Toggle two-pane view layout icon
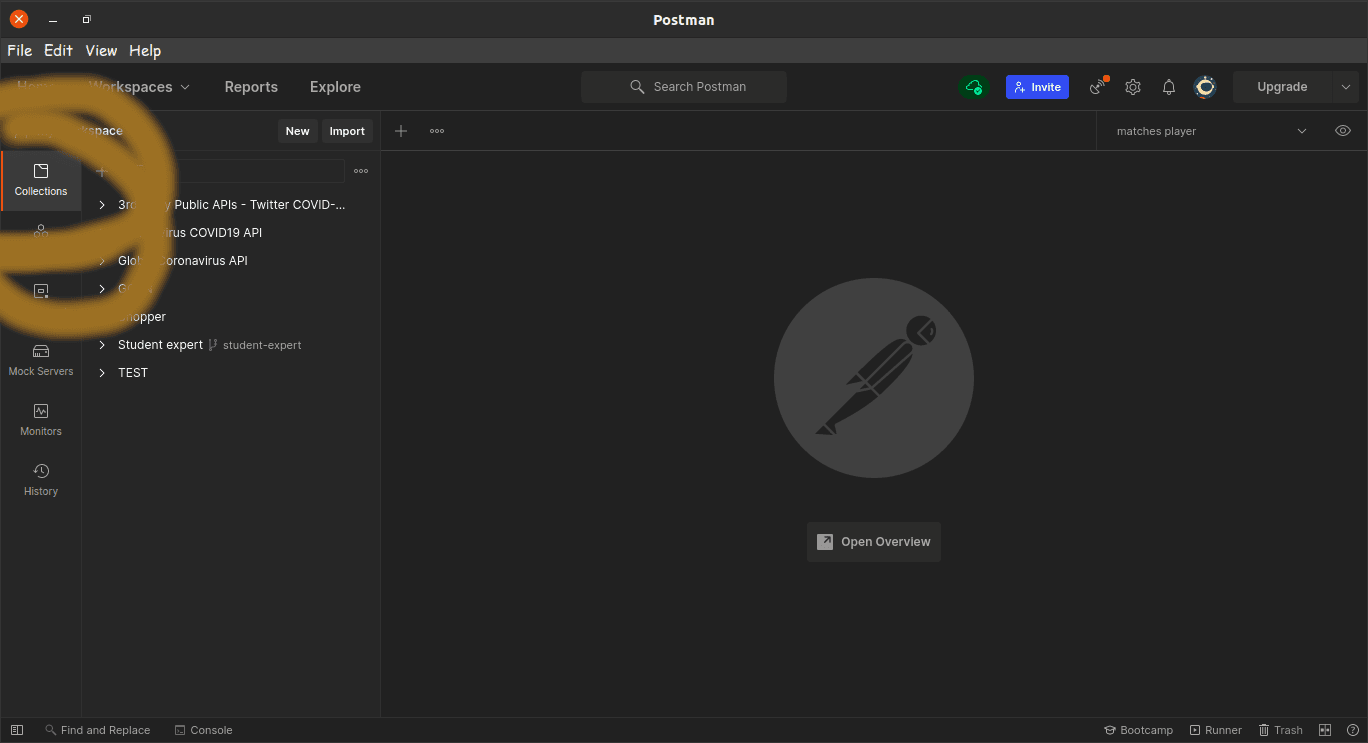Viewport: 1368px width, 743px height. (1325, 730)
